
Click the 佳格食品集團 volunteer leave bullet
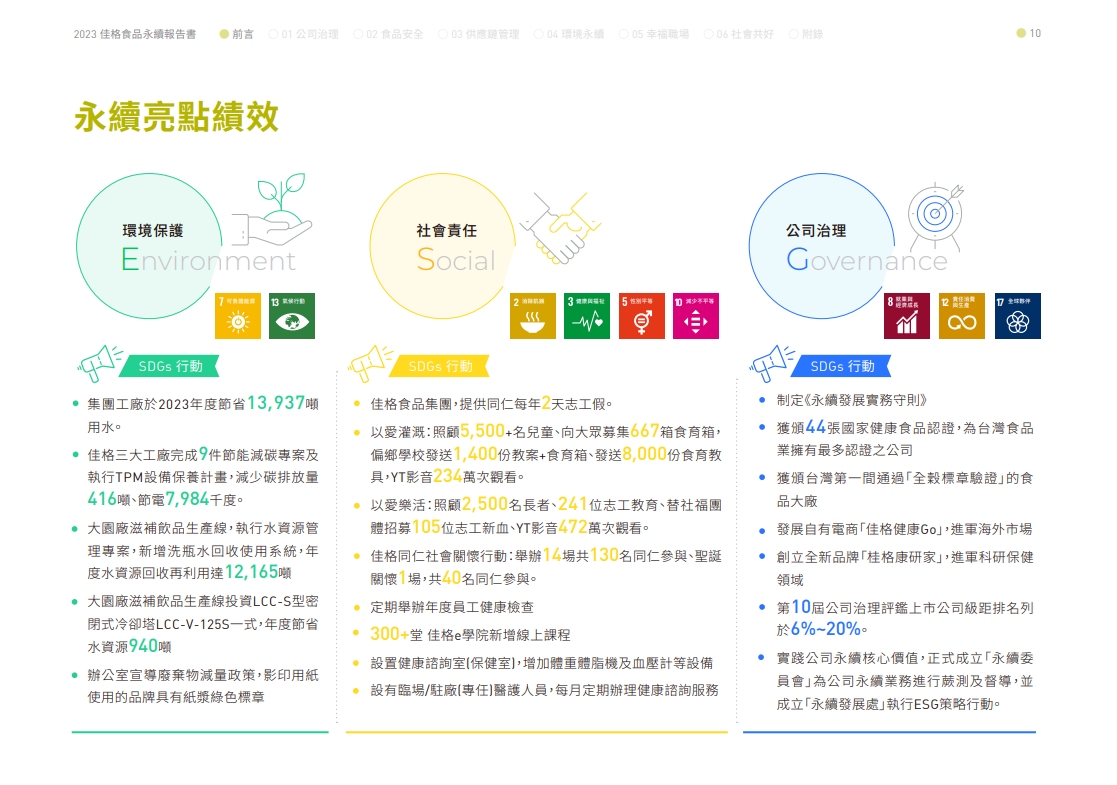pyautogui.click(x=491, y=404)
